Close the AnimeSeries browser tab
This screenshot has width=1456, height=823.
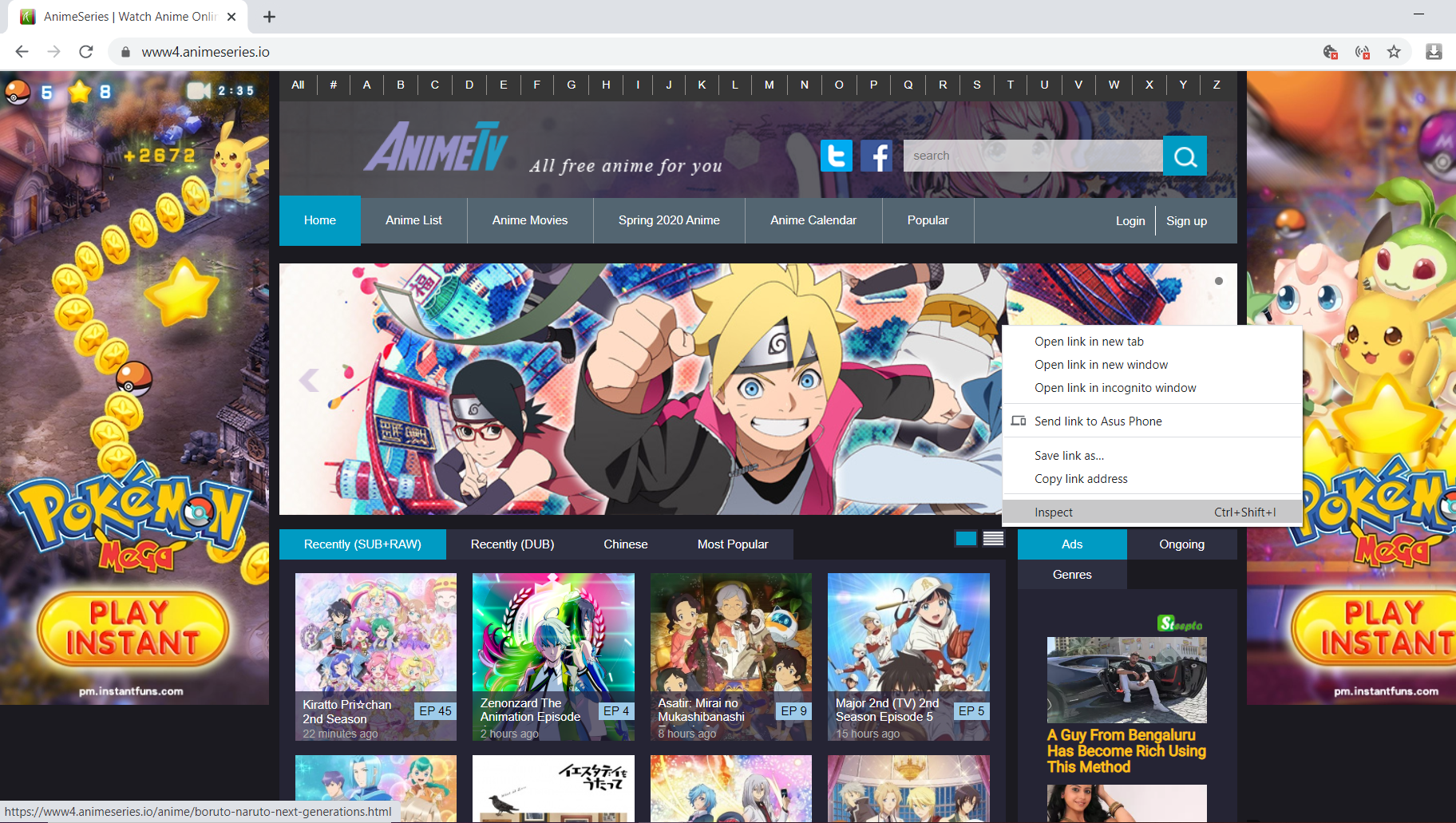(x=231, y=17)
